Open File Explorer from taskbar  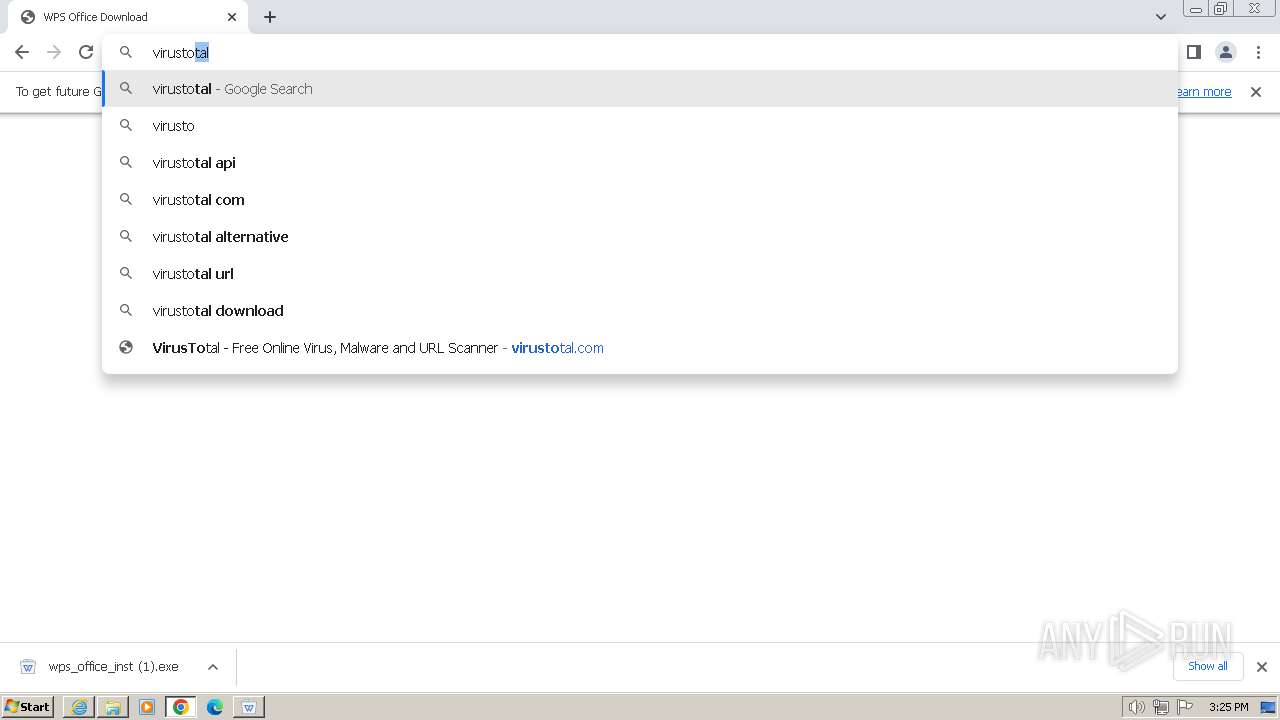[113, 707]
